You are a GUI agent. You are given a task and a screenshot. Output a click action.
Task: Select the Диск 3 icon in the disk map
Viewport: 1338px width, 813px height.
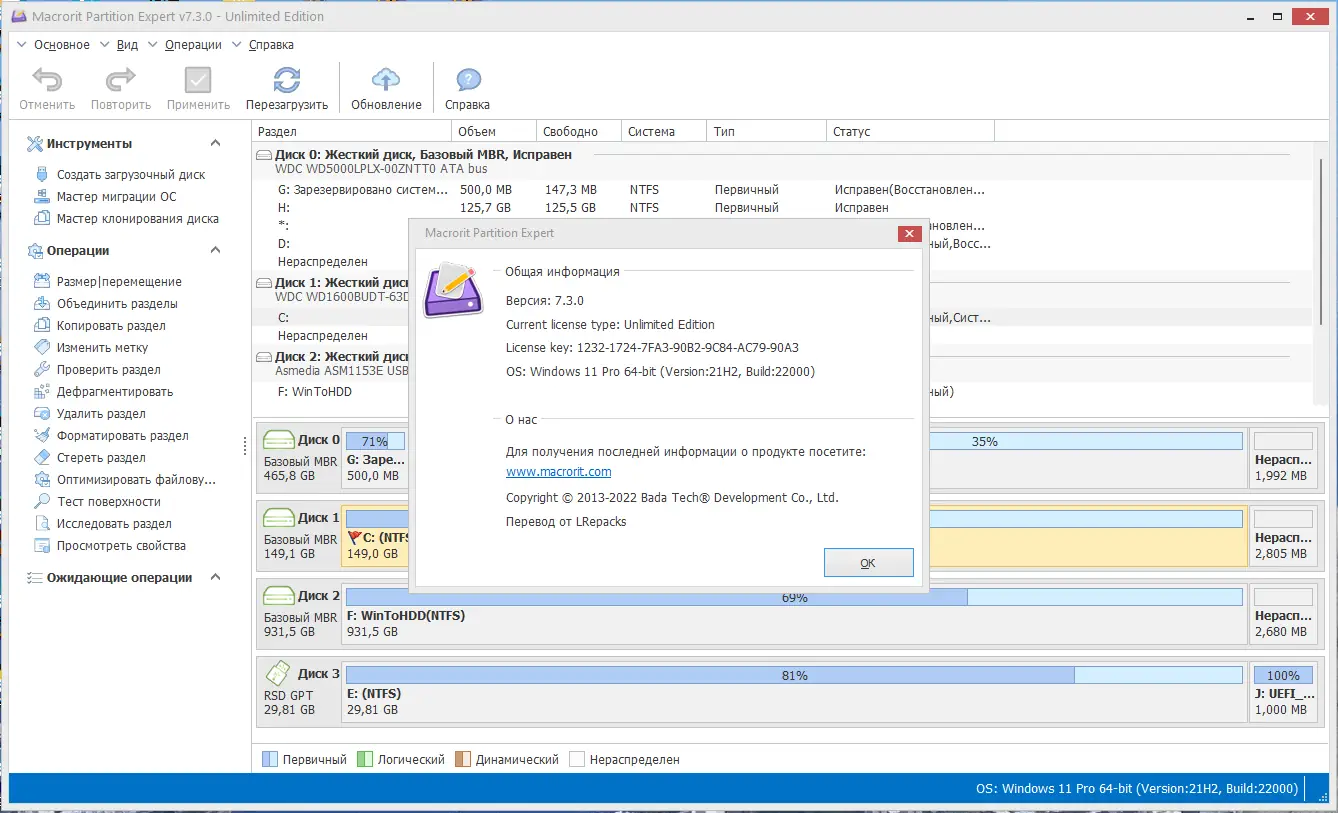(x=278, y=673)
